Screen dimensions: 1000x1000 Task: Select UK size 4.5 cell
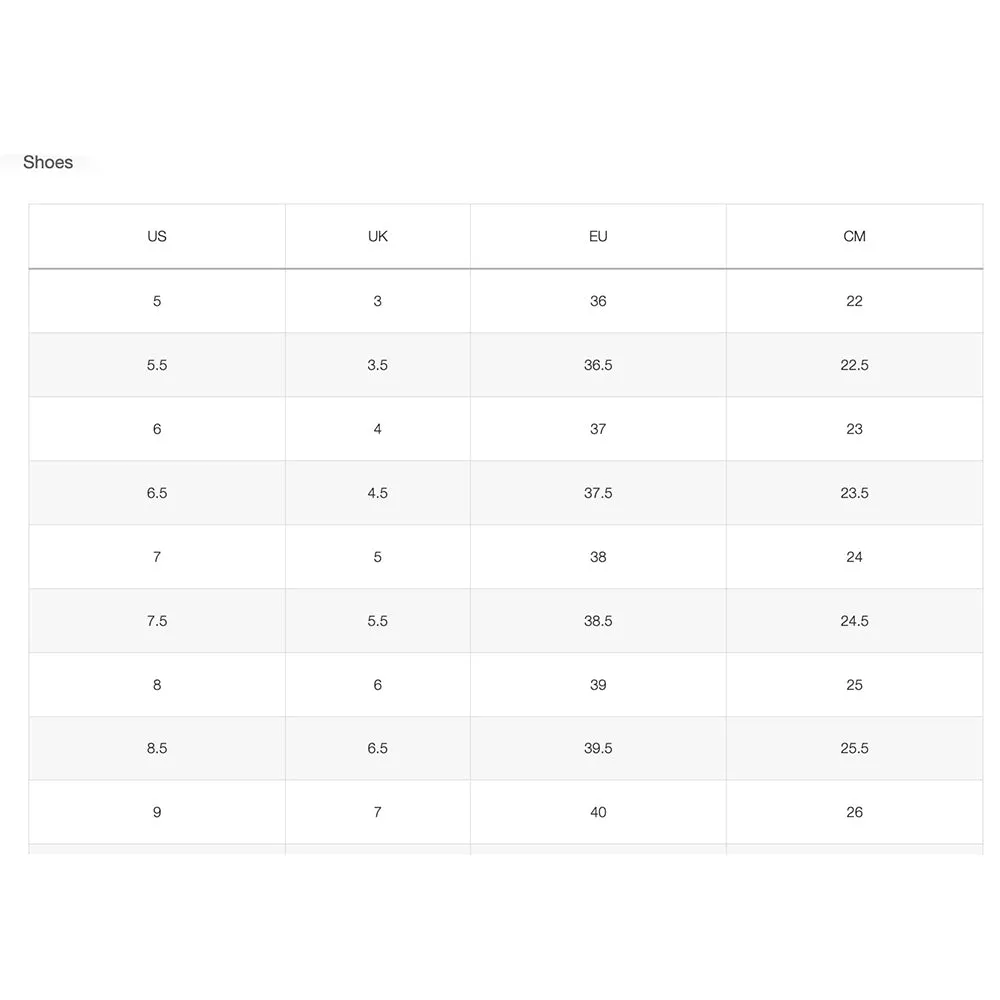(x=378, y=493)
